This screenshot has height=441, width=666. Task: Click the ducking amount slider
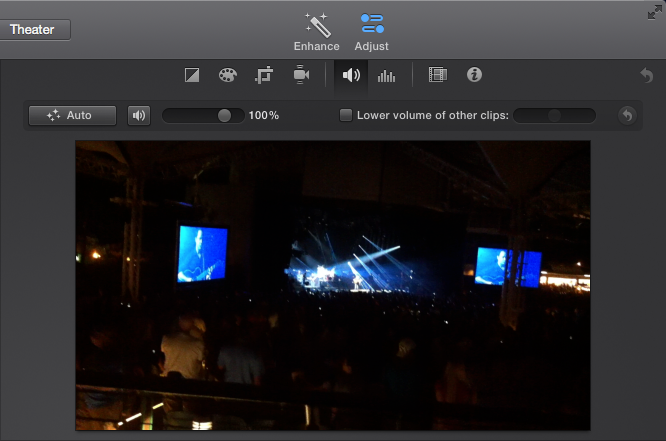click(x=554, y=115)
